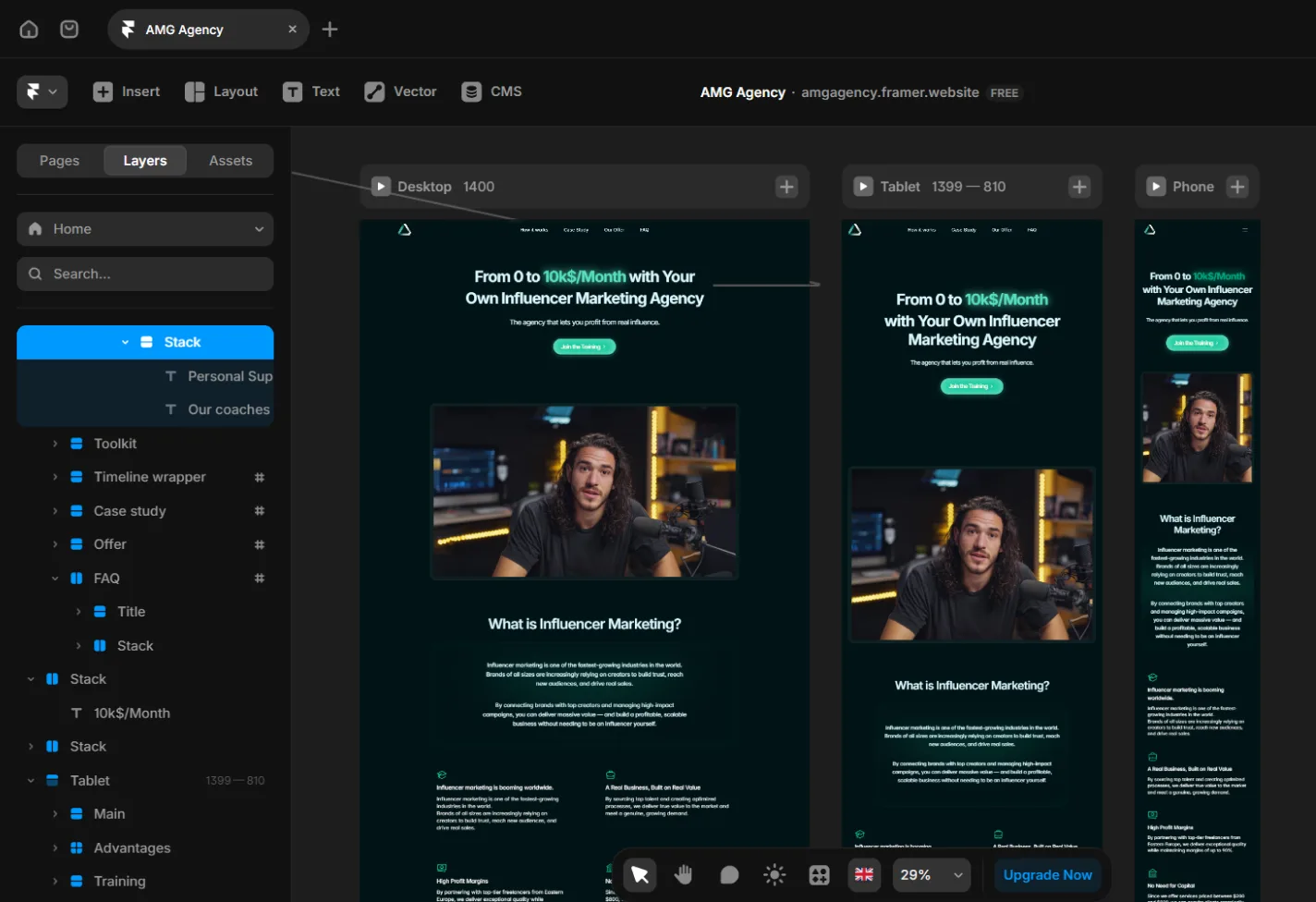Preview the Tablet breakpoint with play icon
1316x902 pixels.
tap(863, 187)
